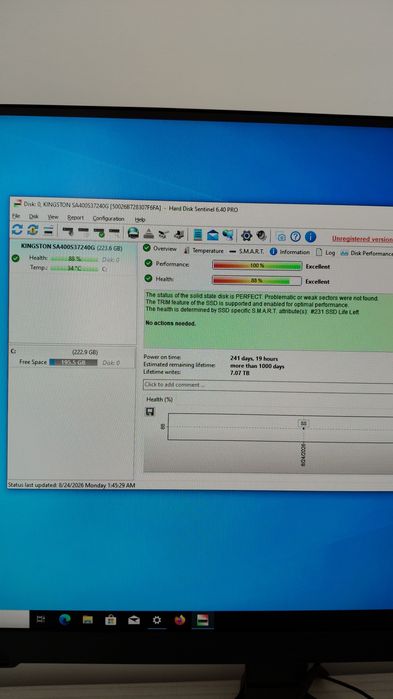Switch to the Disk Performance tab
The height and width of the screenshot is (699, 393).
(x=367, y=253)
